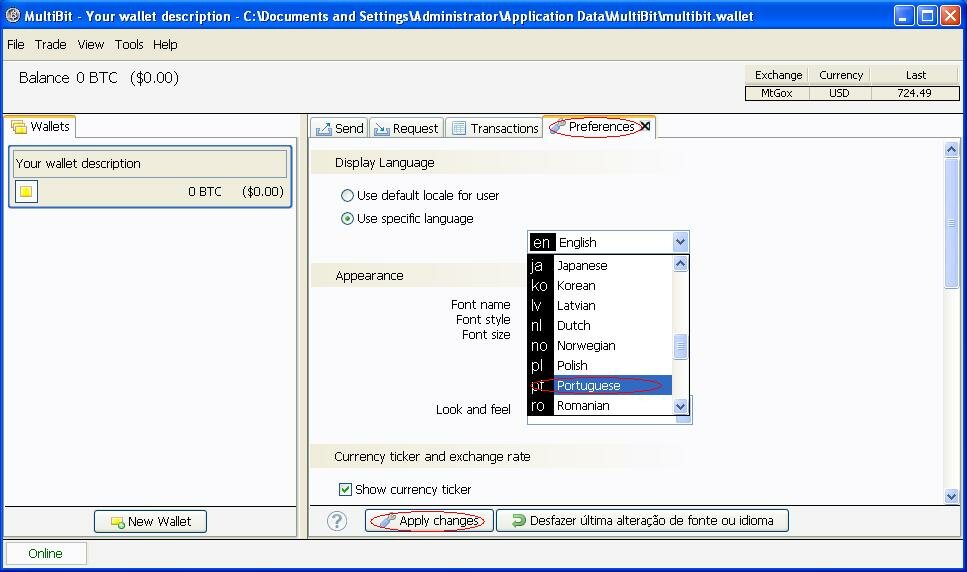Click the Preferences wrench icon on tab
967x572 pixels.
[x=557, y=126]
